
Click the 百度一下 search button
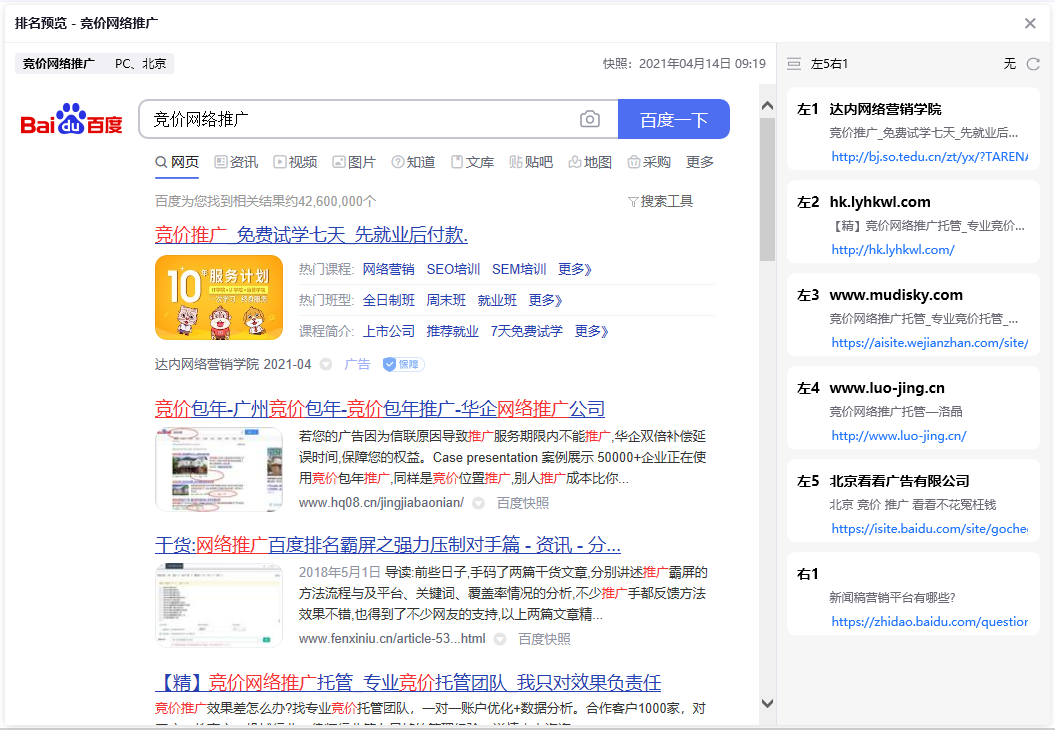point(674,119)
